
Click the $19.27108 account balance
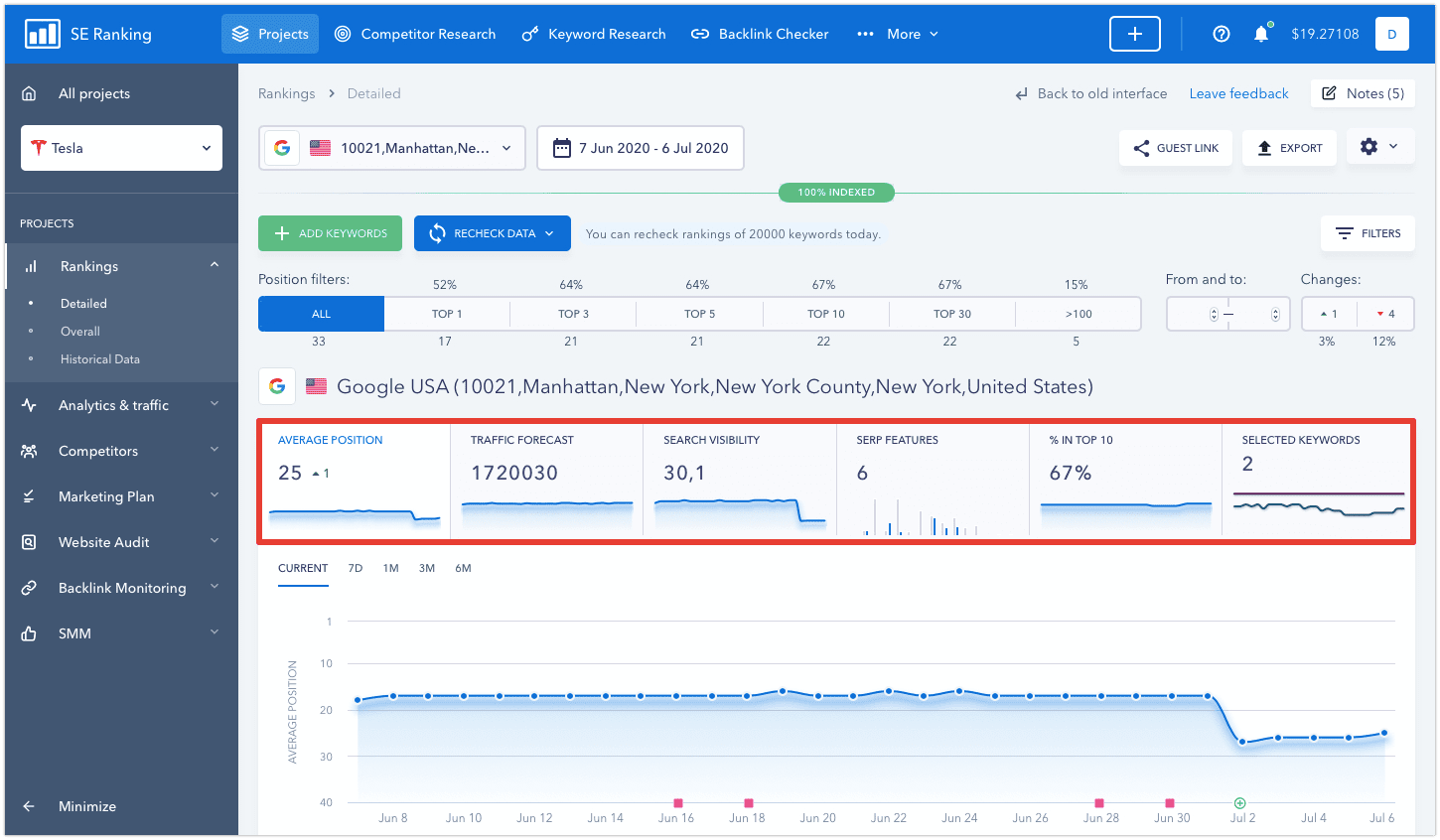tap(1325, 34)
